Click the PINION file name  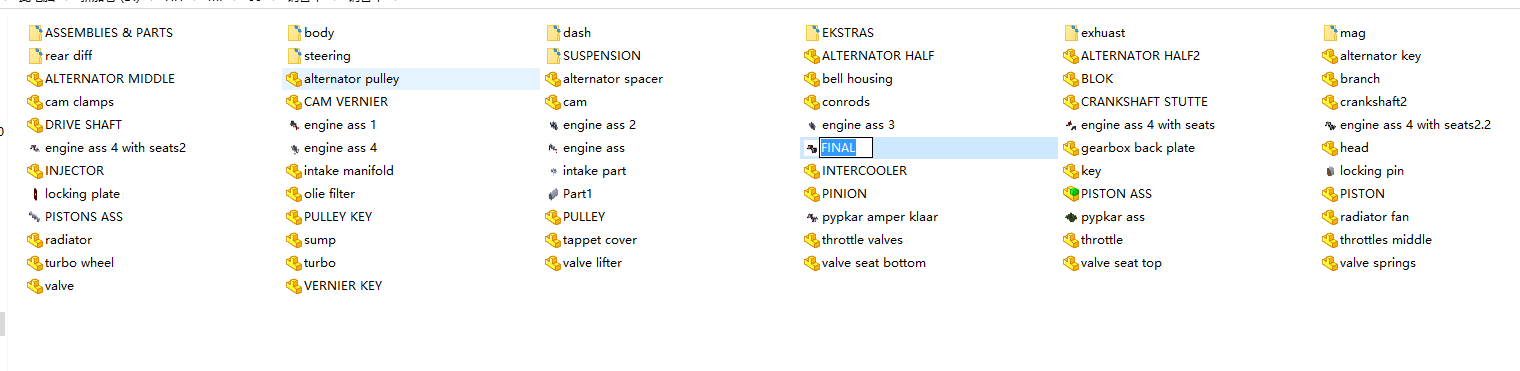845,194
